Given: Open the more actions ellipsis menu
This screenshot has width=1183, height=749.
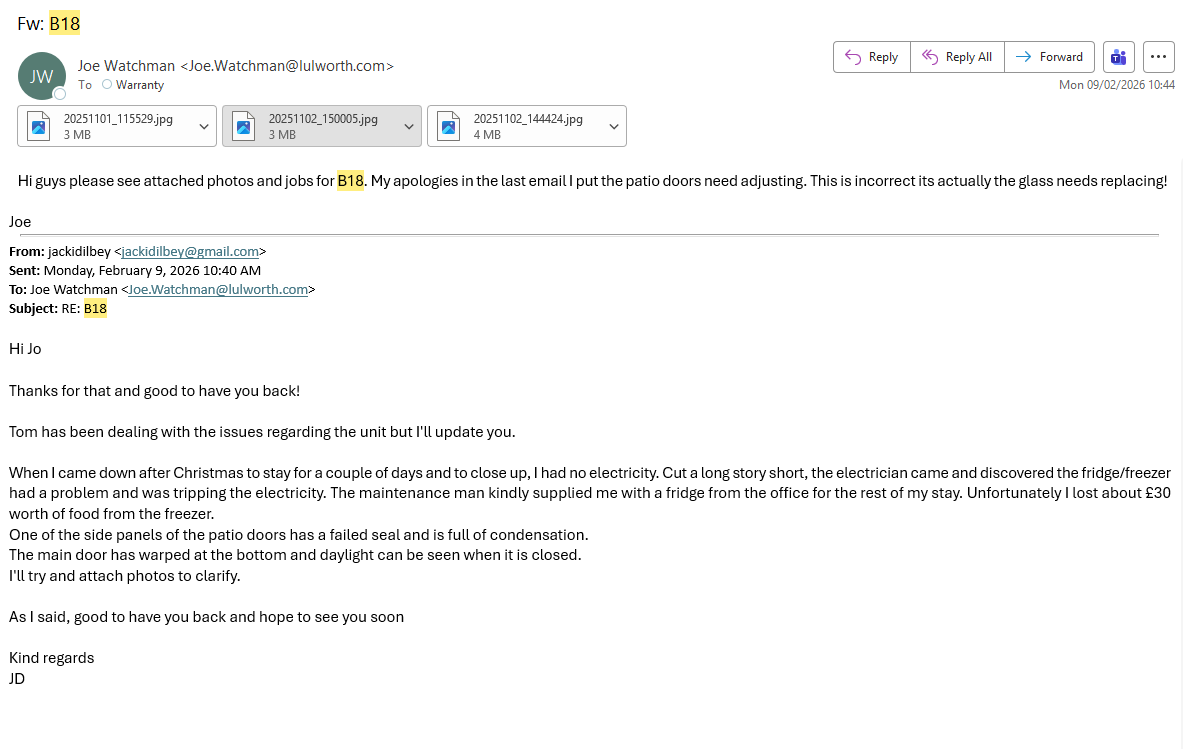Looking at the screenshot, I should [1158, 57].
